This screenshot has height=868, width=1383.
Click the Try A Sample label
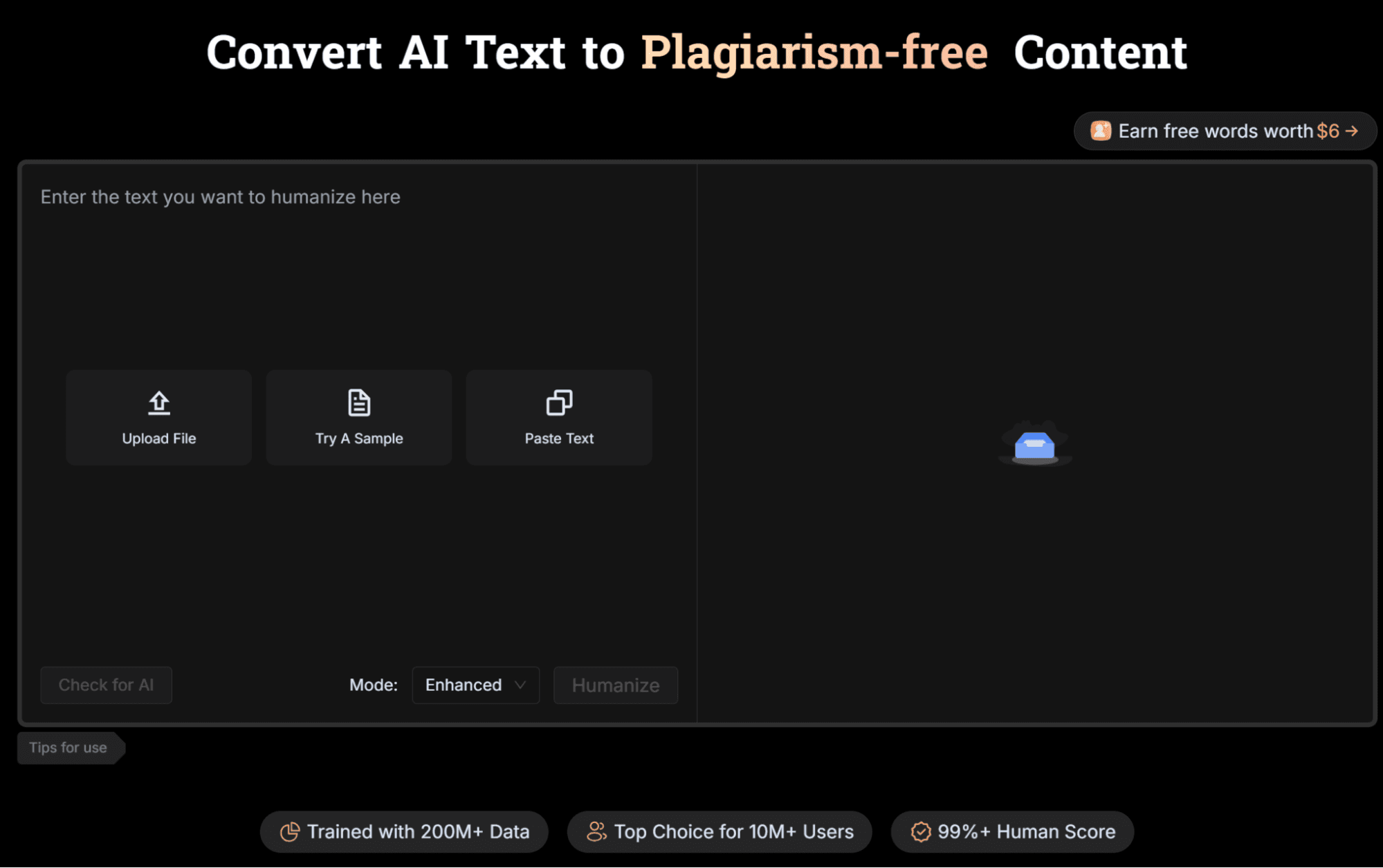[x=358, y=438]
